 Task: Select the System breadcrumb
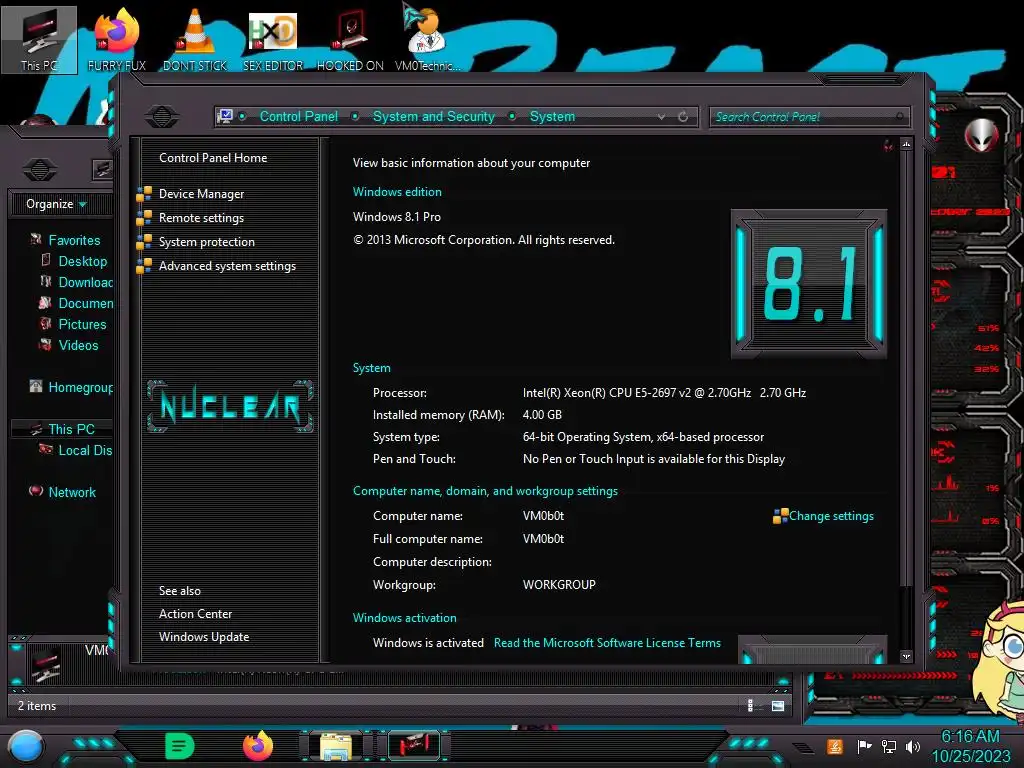point(552,116)
